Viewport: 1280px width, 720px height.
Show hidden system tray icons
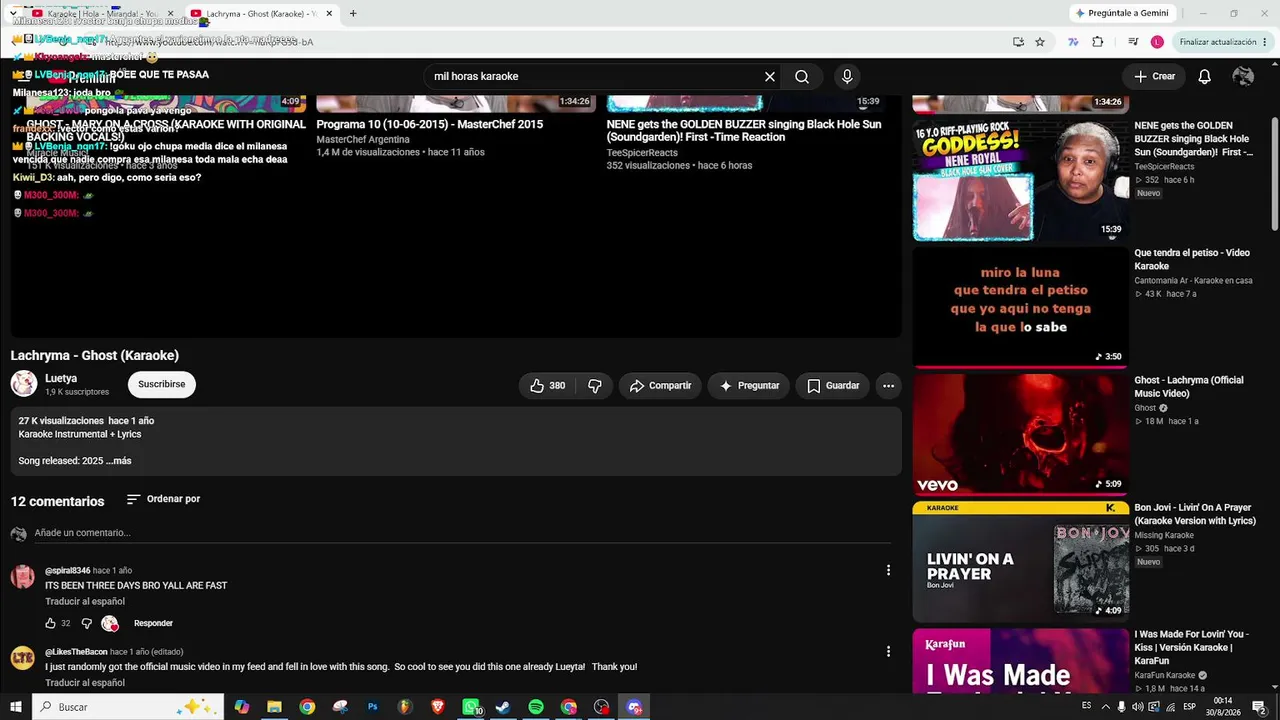point(1105,707)
